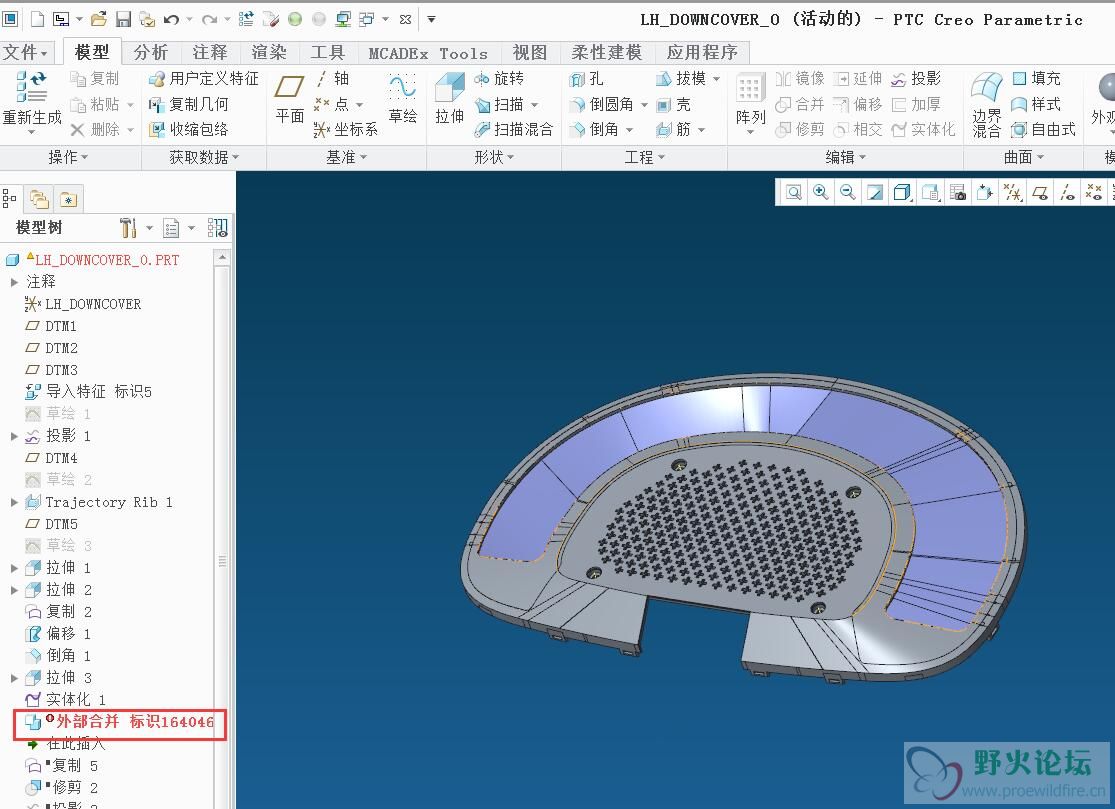Toggle datum plane display in view toolbar
Viewport: 1115px width, 809px height.
[x=1040, y=192]
